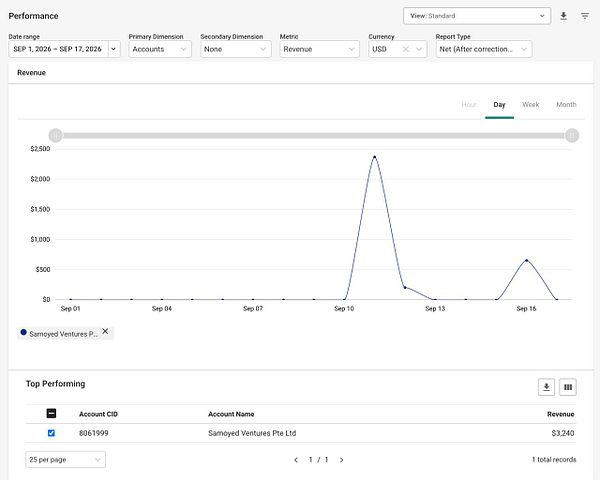
Task: Go to next page of records
Action: click(341, 460)
